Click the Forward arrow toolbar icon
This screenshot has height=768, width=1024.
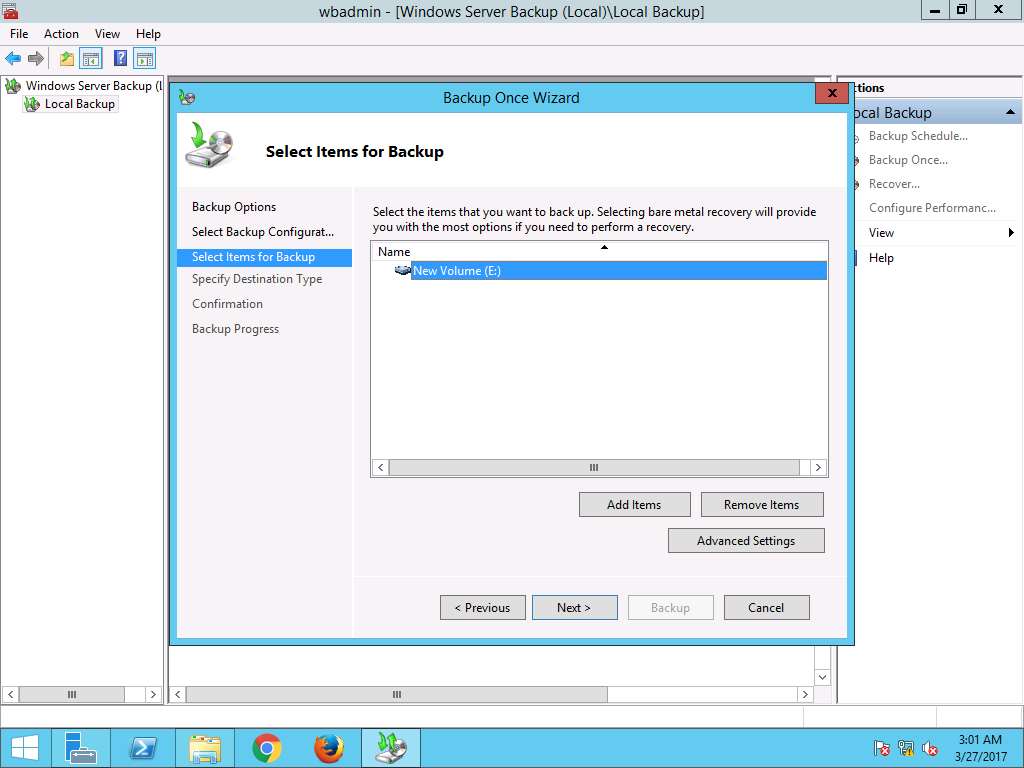(36, 59)
